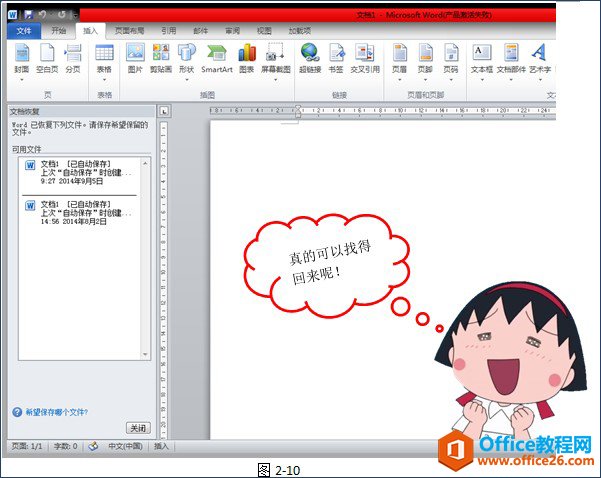The width and height of the screenshot is (601, 478).
Task: Expand the Text Box dropdown arrow
Action: point(482,80)
